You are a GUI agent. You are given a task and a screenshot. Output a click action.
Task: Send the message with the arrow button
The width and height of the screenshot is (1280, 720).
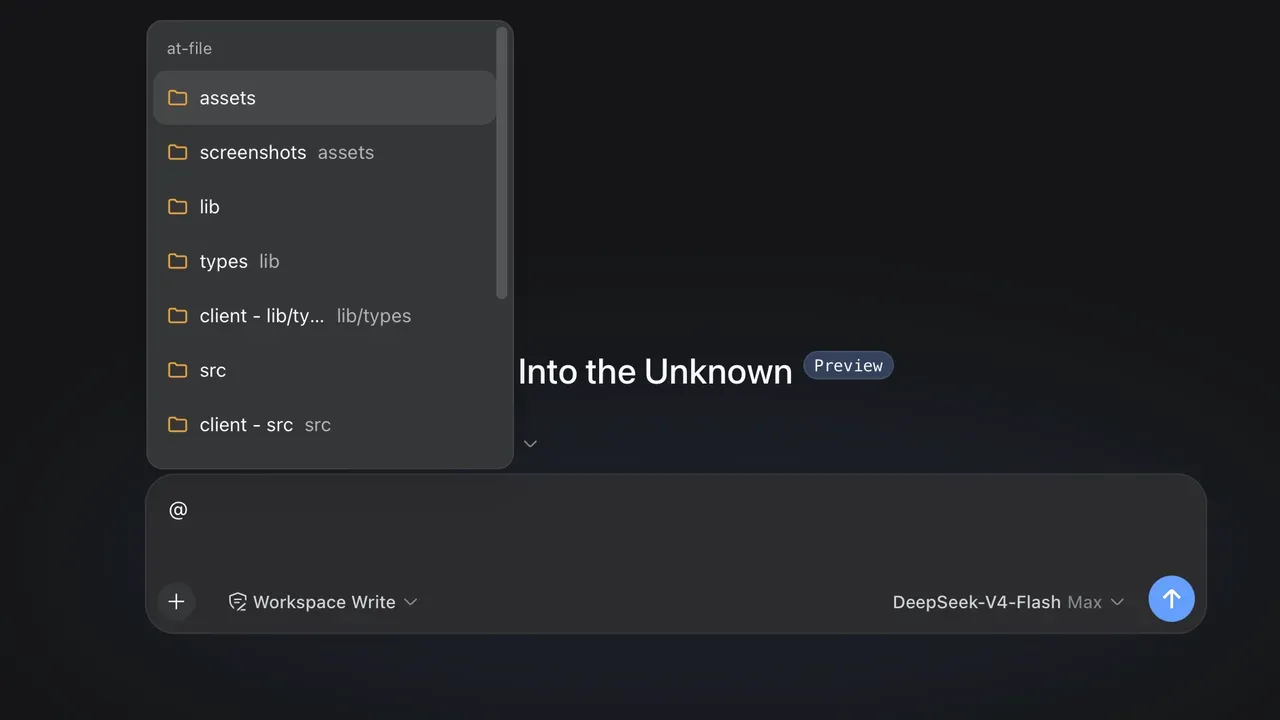[1171, 599]
